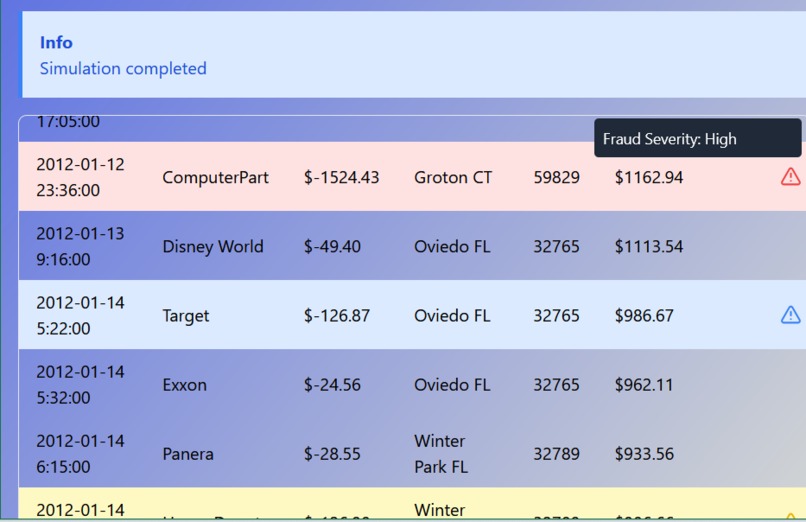Viewport: 806px width, 522px height.
Task: Select the Target merchant cell
Action: pos(186,315)
